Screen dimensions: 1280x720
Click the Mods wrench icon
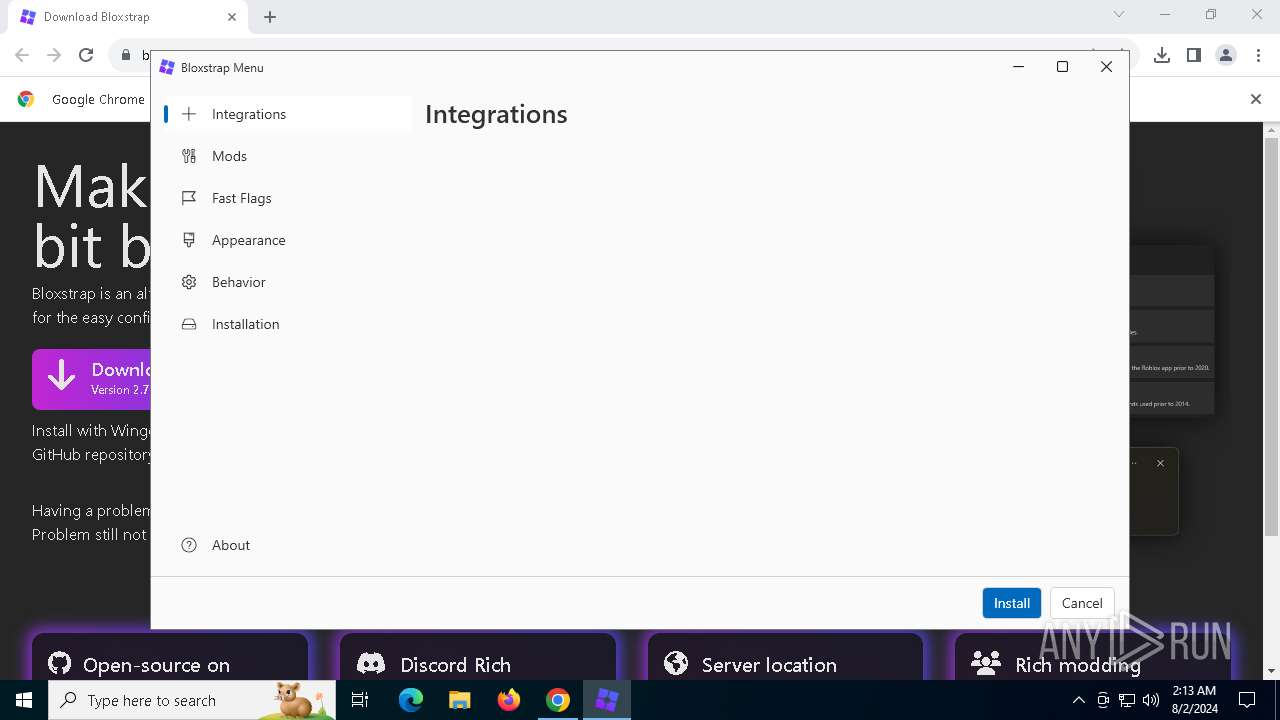click(x=189, y=156)
